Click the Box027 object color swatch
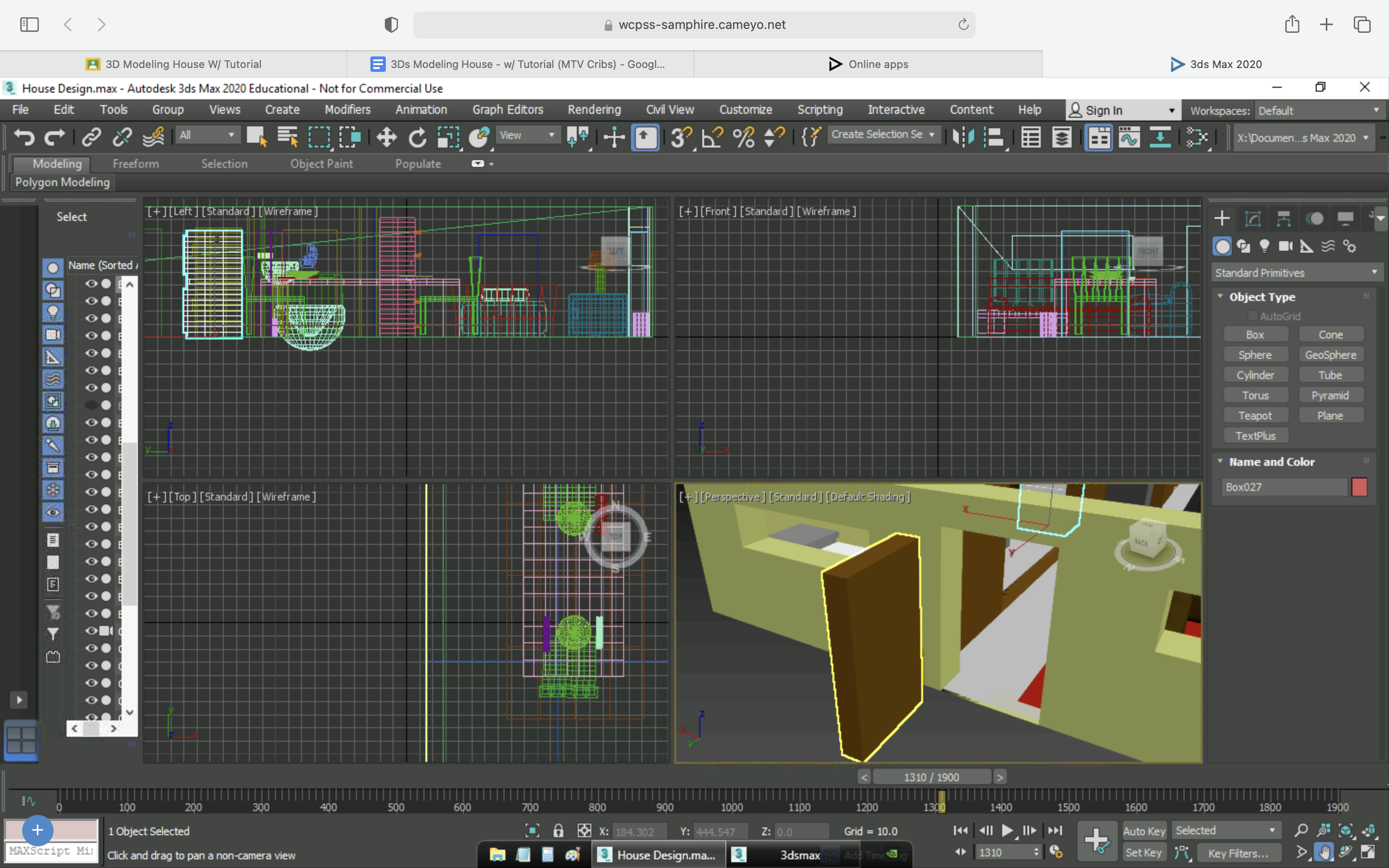 pyautogui.click(x=1360, y=487)
